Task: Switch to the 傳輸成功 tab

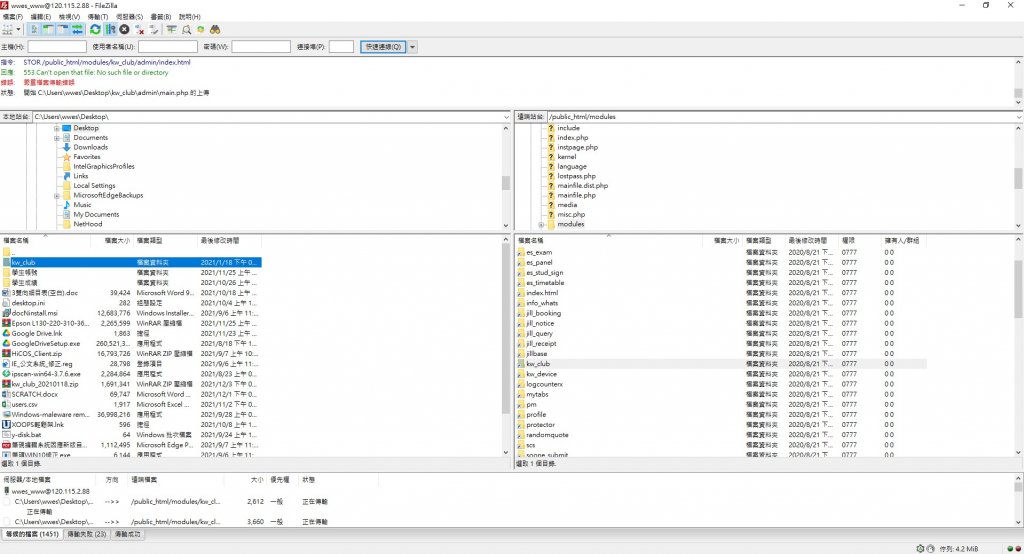Action: coord(128,534)
